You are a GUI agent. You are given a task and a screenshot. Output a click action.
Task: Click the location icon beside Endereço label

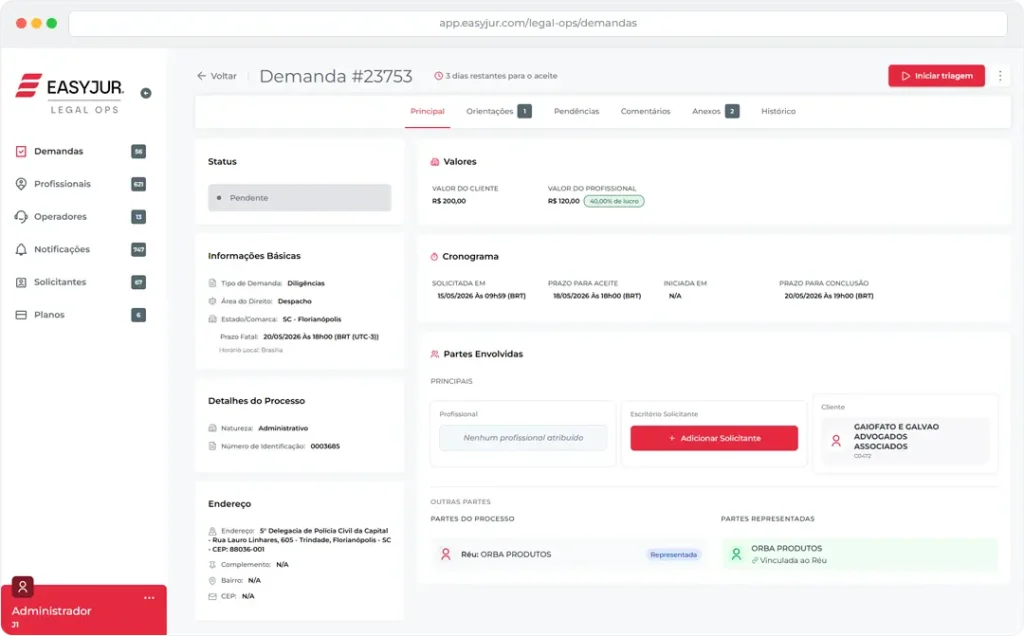click(x=212, y=531)
